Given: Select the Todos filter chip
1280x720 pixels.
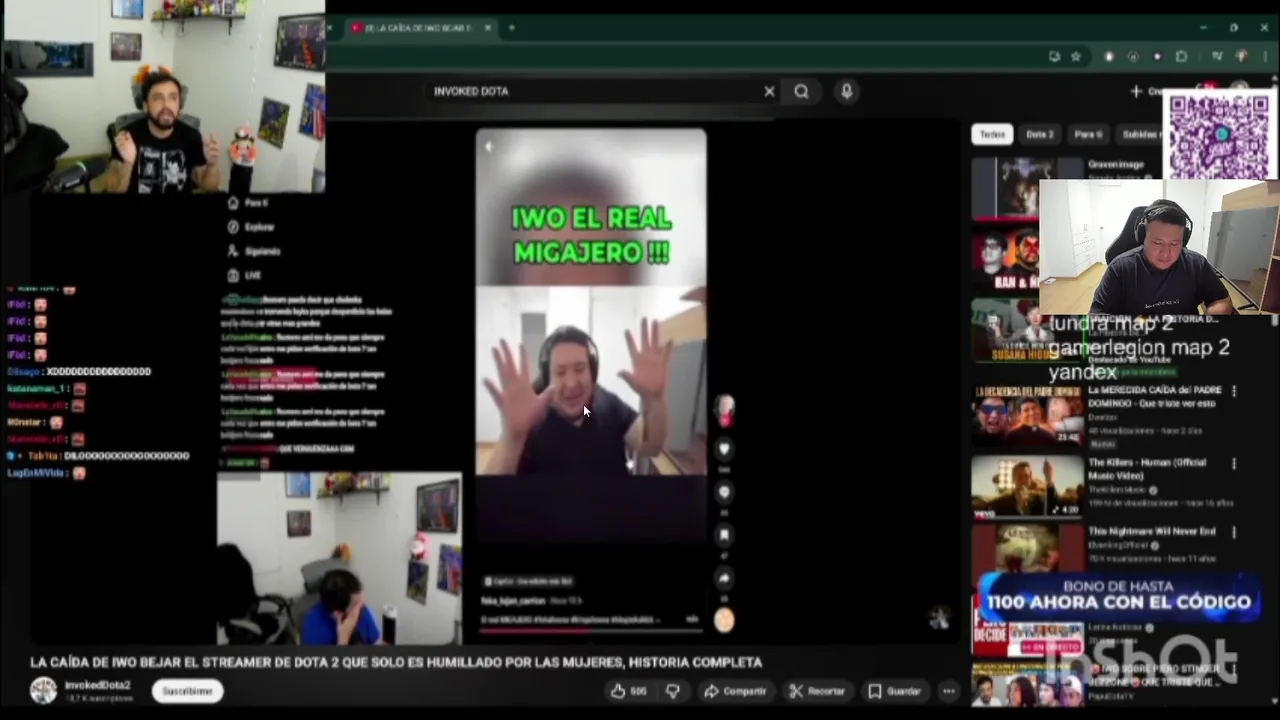Looking at the screenshot, I should 992,134.
